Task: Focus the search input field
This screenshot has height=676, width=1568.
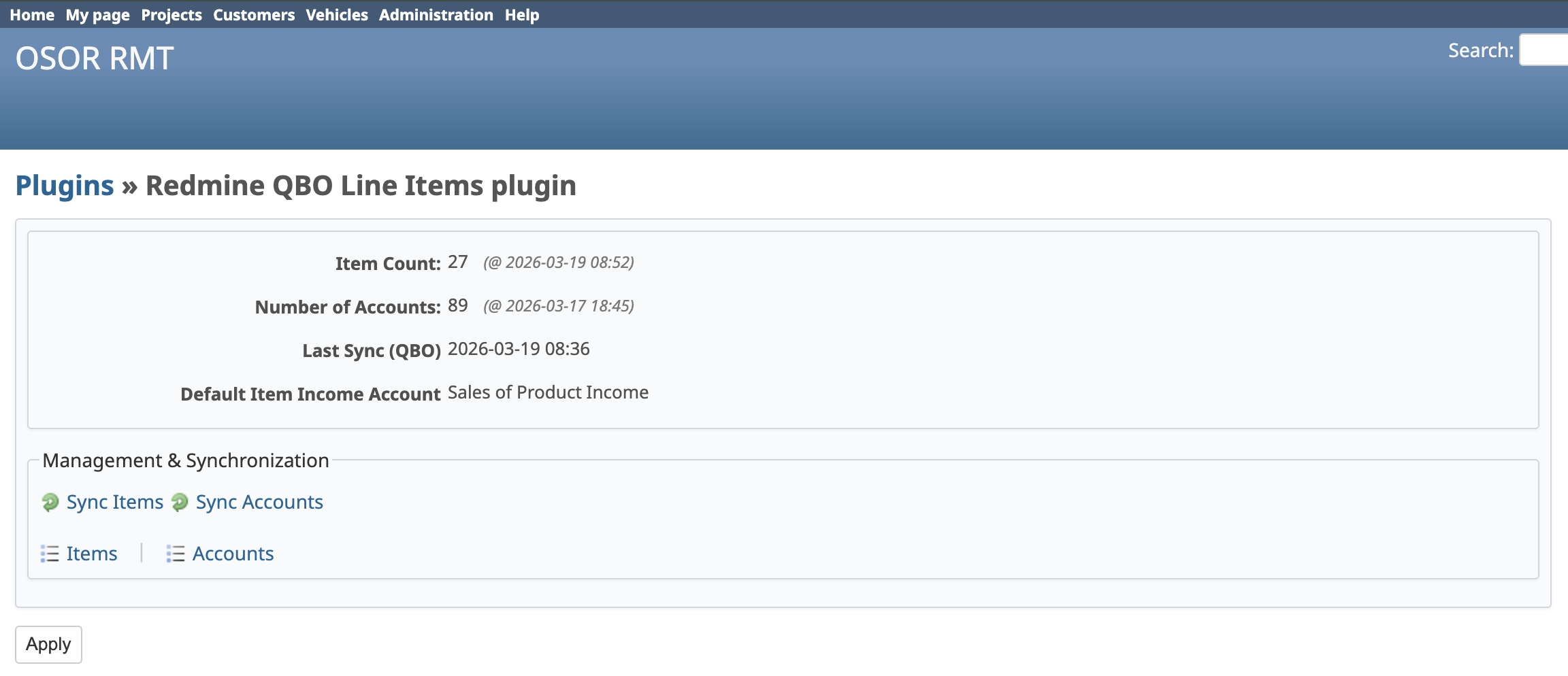Action: coord(1545,50)
